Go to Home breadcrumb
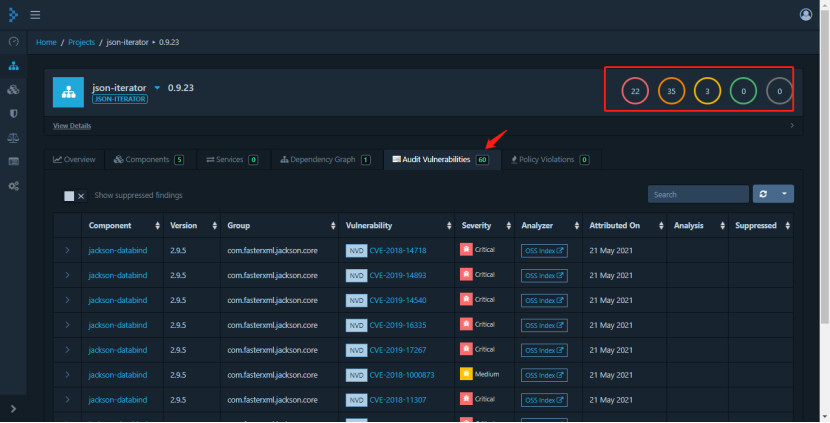Image resolution: width=830 pixels, height=423 pixels. 46,42
